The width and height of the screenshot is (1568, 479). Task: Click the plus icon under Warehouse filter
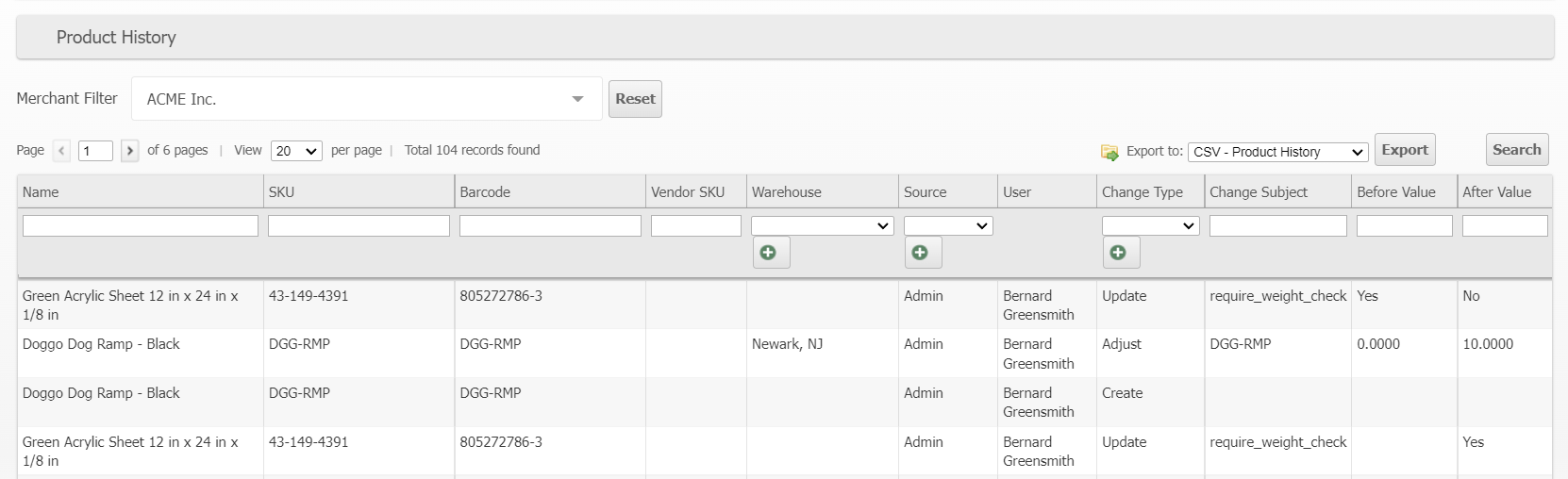click(770, 253)
